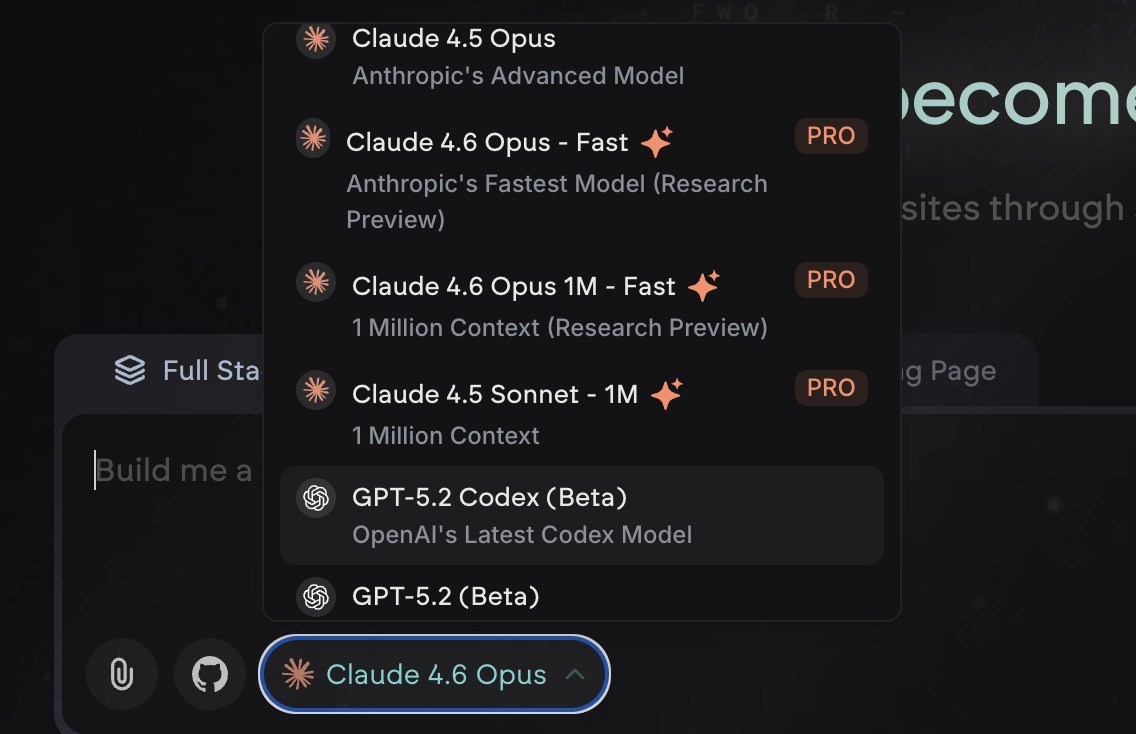Click the sparkle icon next to Claude 4.6 Opus - Fast
Screen dimensions: 1136x734
click(x=656, y=143)
